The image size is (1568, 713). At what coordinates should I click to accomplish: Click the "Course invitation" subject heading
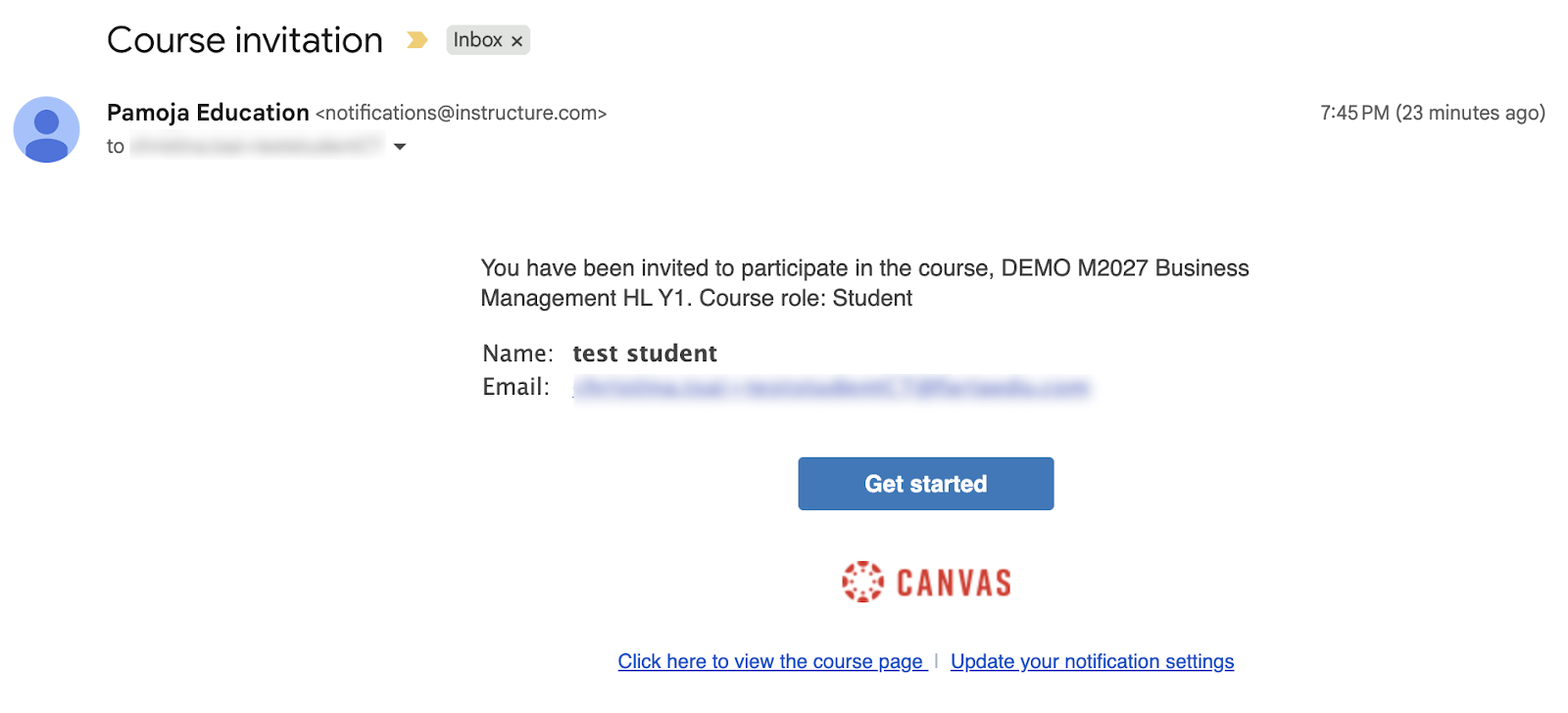pyautogui.click(x=245, y=40)
